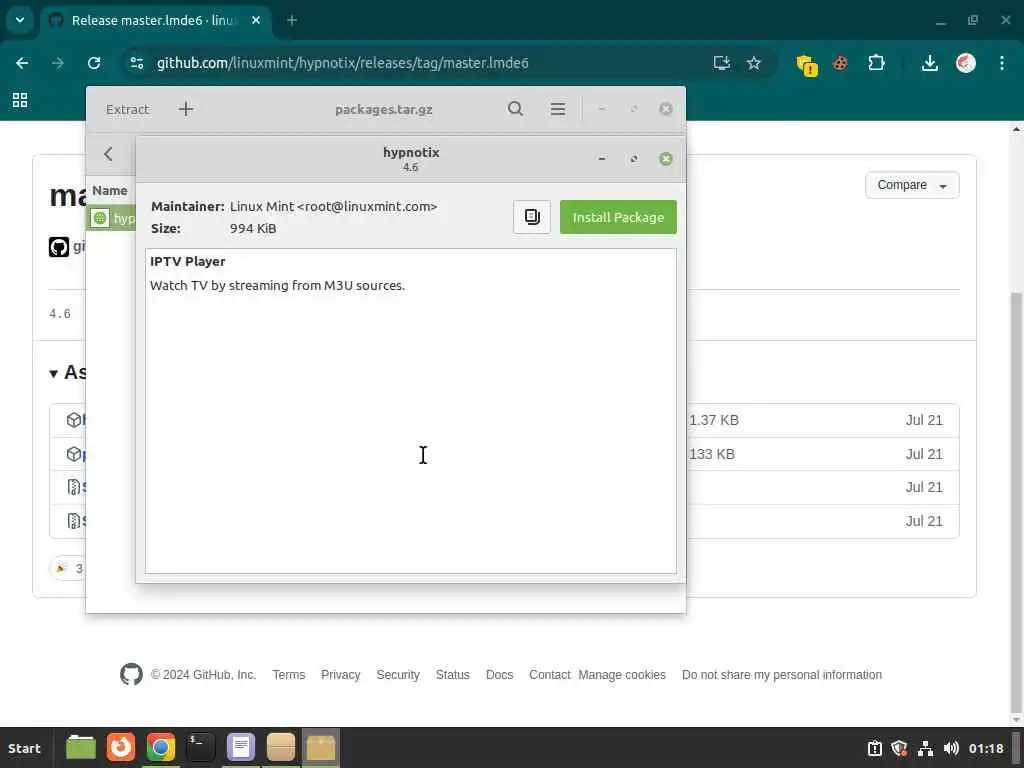Open Chrome three-dot menu
The width and height of the screenshot is (1024, 768).
[x=1002, y=63]
